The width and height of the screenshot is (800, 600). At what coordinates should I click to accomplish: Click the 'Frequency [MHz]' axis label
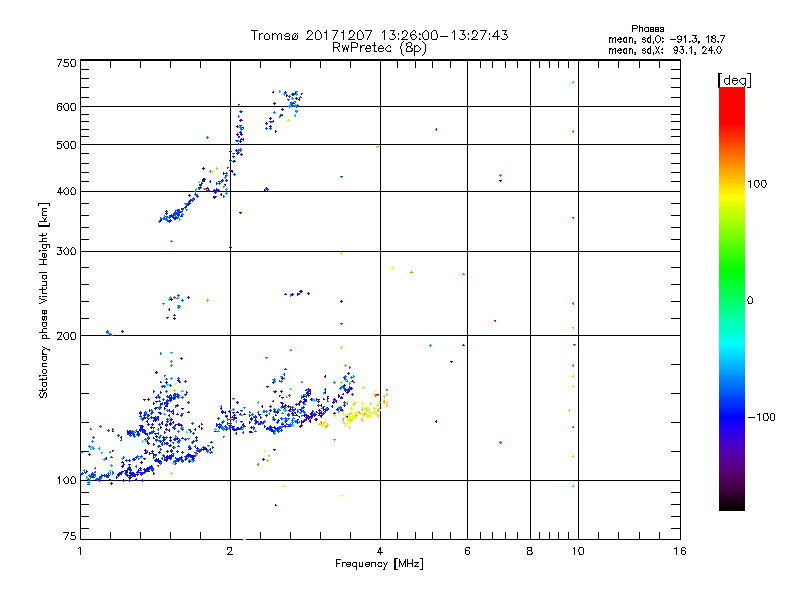click(x=379, y=564)
